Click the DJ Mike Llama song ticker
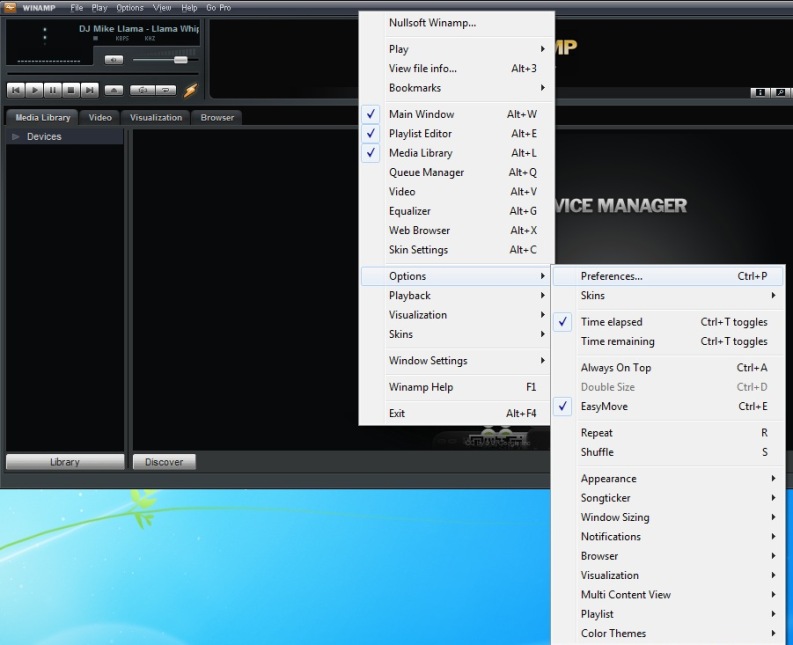Viewport: 793px width, 645px height. [x=139, y=29]
